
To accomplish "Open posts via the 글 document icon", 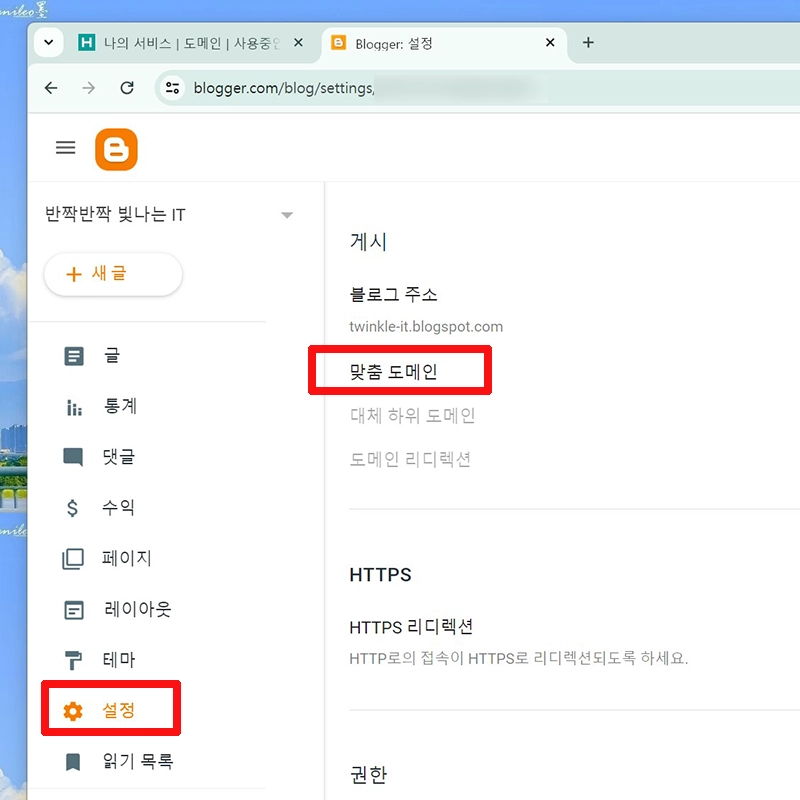I will point(73,356).
